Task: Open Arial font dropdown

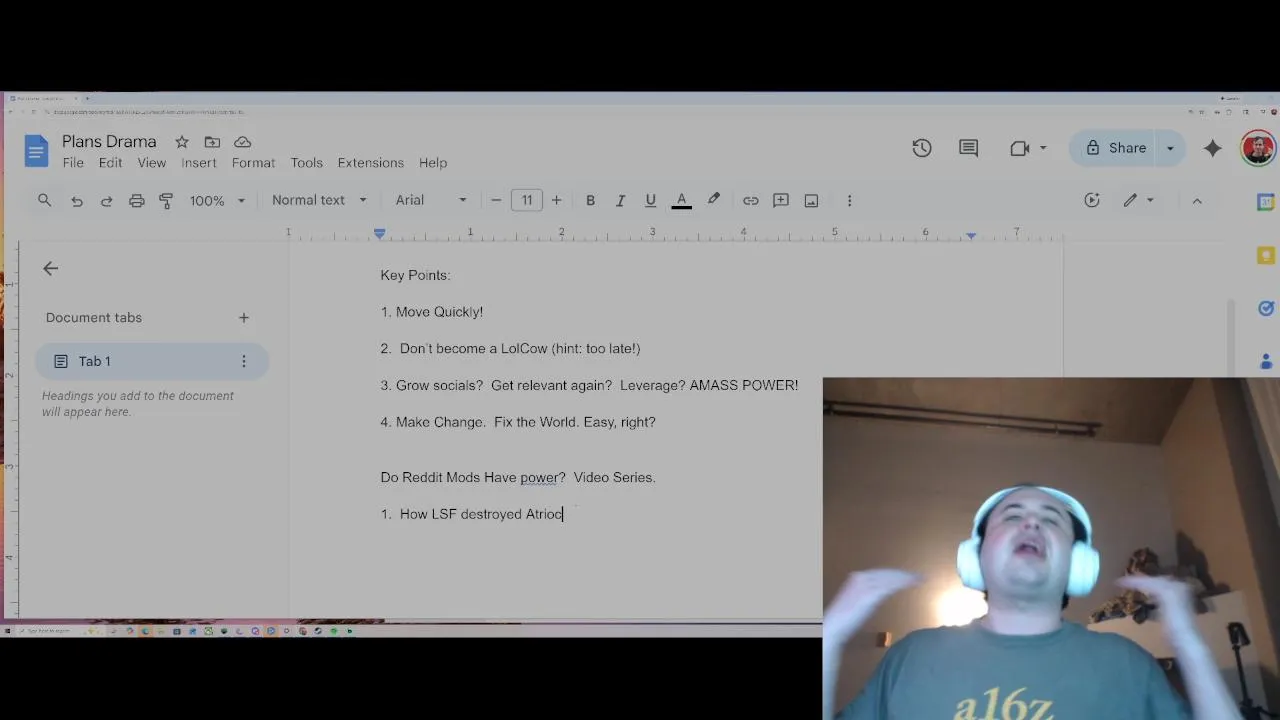Action: 431,201
